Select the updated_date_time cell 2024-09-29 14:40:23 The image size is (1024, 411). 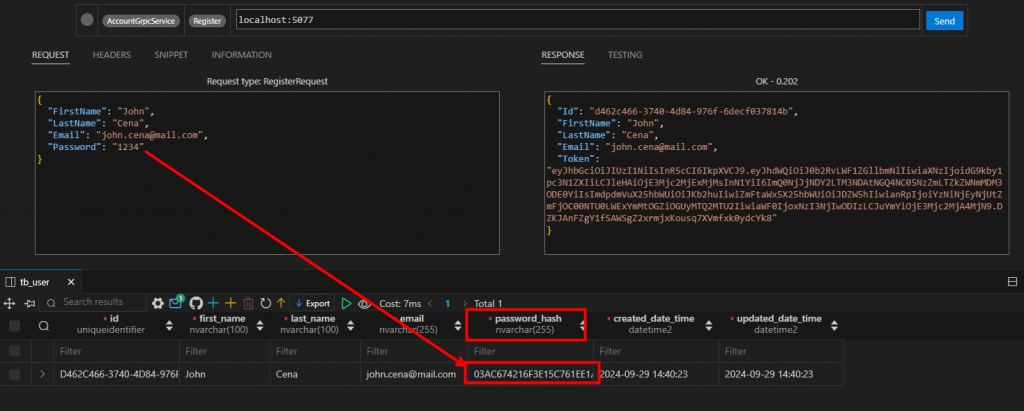click(781, 374)
